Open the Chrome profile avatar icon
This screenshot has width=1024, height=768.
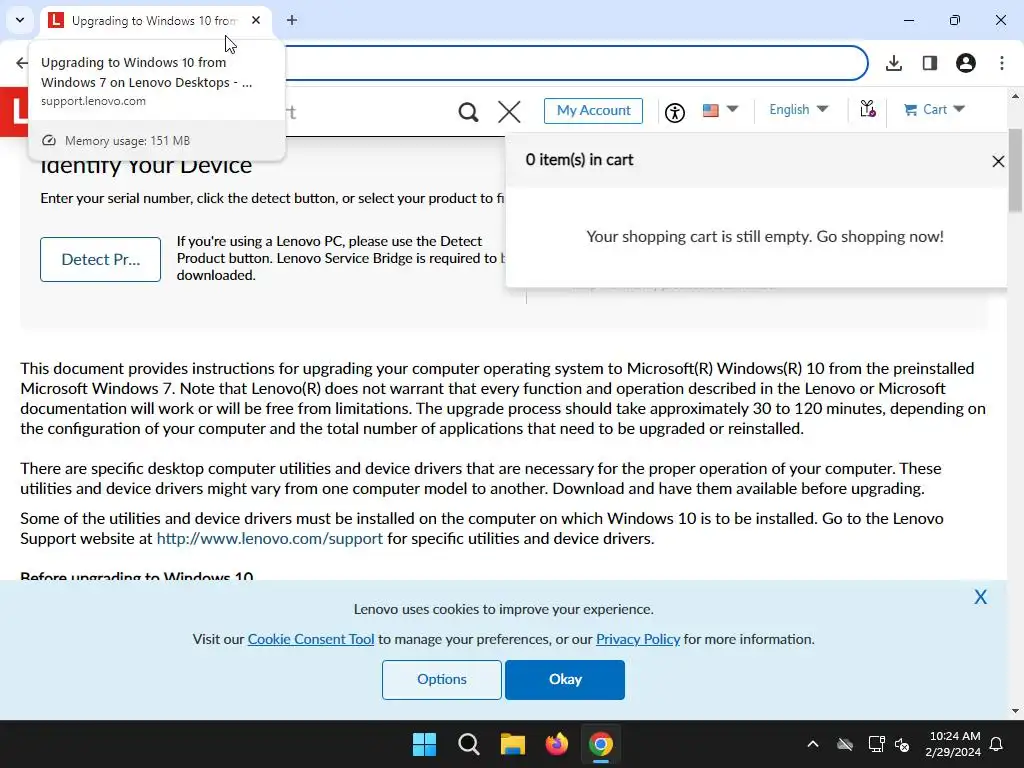pos(966,63)
